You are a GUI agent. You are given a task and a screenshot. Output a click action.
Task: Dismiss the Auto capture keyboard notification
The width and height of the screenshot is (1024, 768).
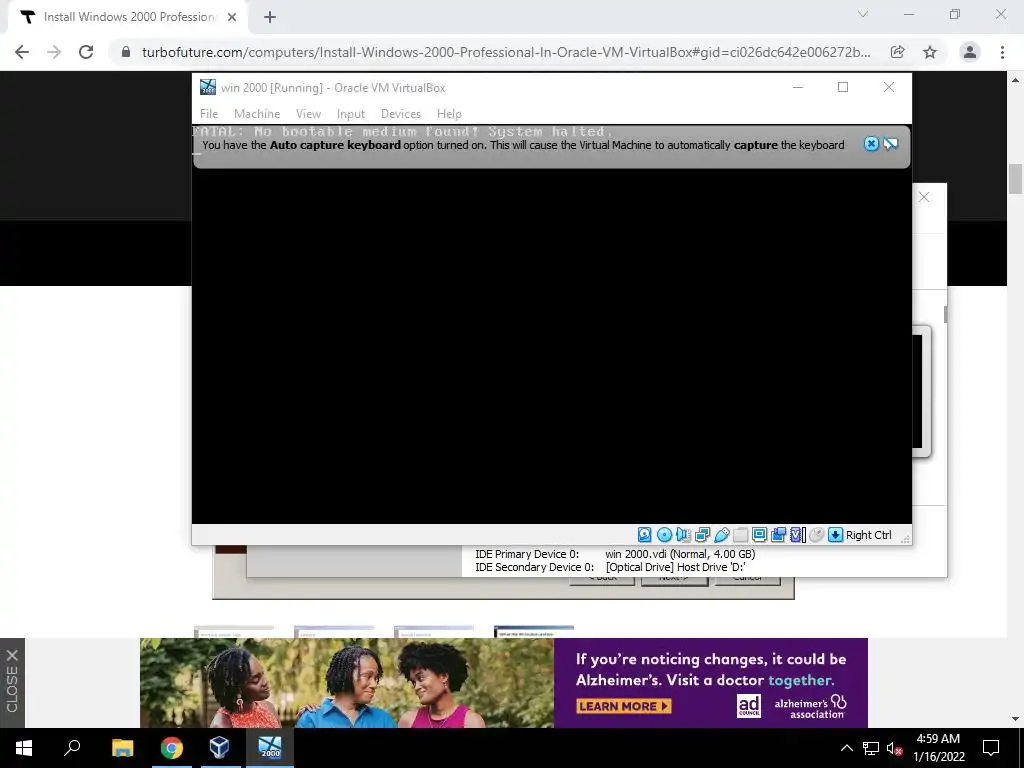pos(871,144)
